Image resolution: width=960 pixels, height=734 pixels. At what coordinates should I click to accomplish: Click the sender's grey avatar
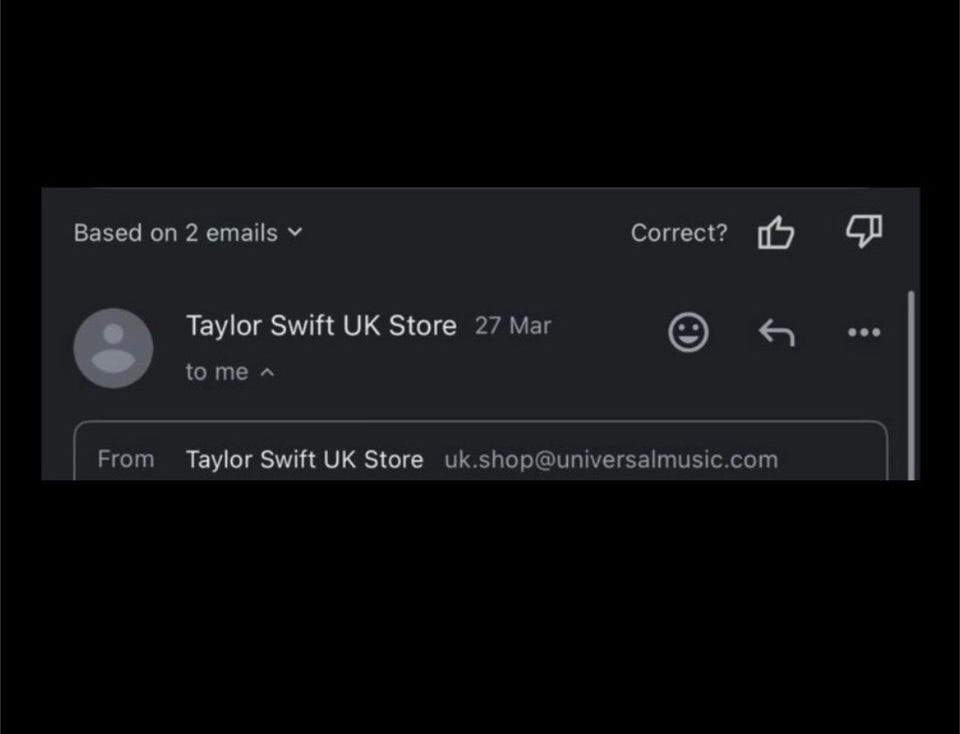click(113, 348)
